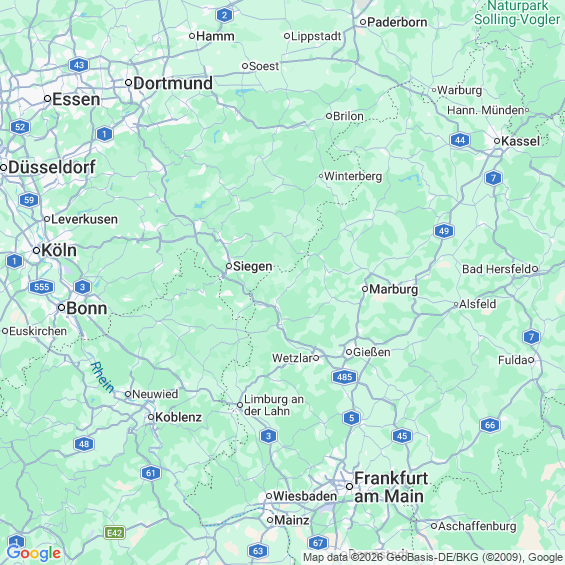This screenshot has width=565, height=565.
Task: Click the A45 highway shield icon
Action: point(402,436)
